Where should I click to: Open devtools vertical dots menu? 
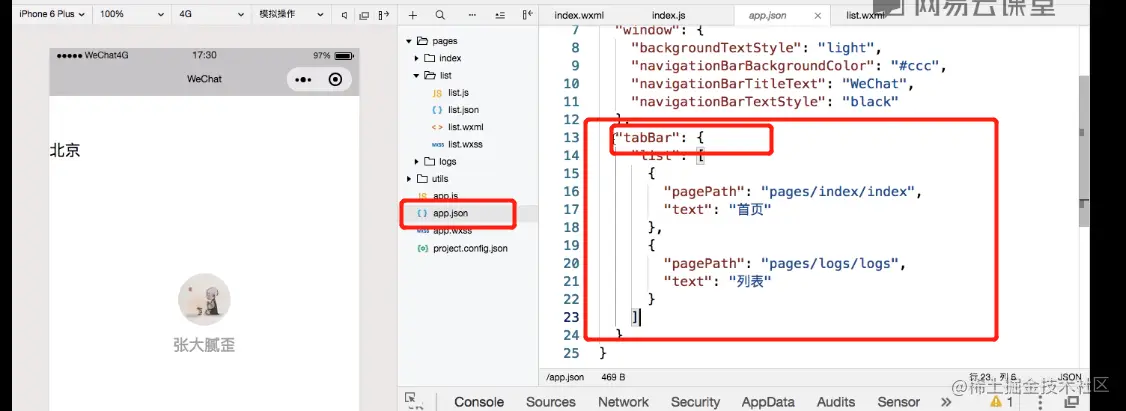[x=1041, y=402]
